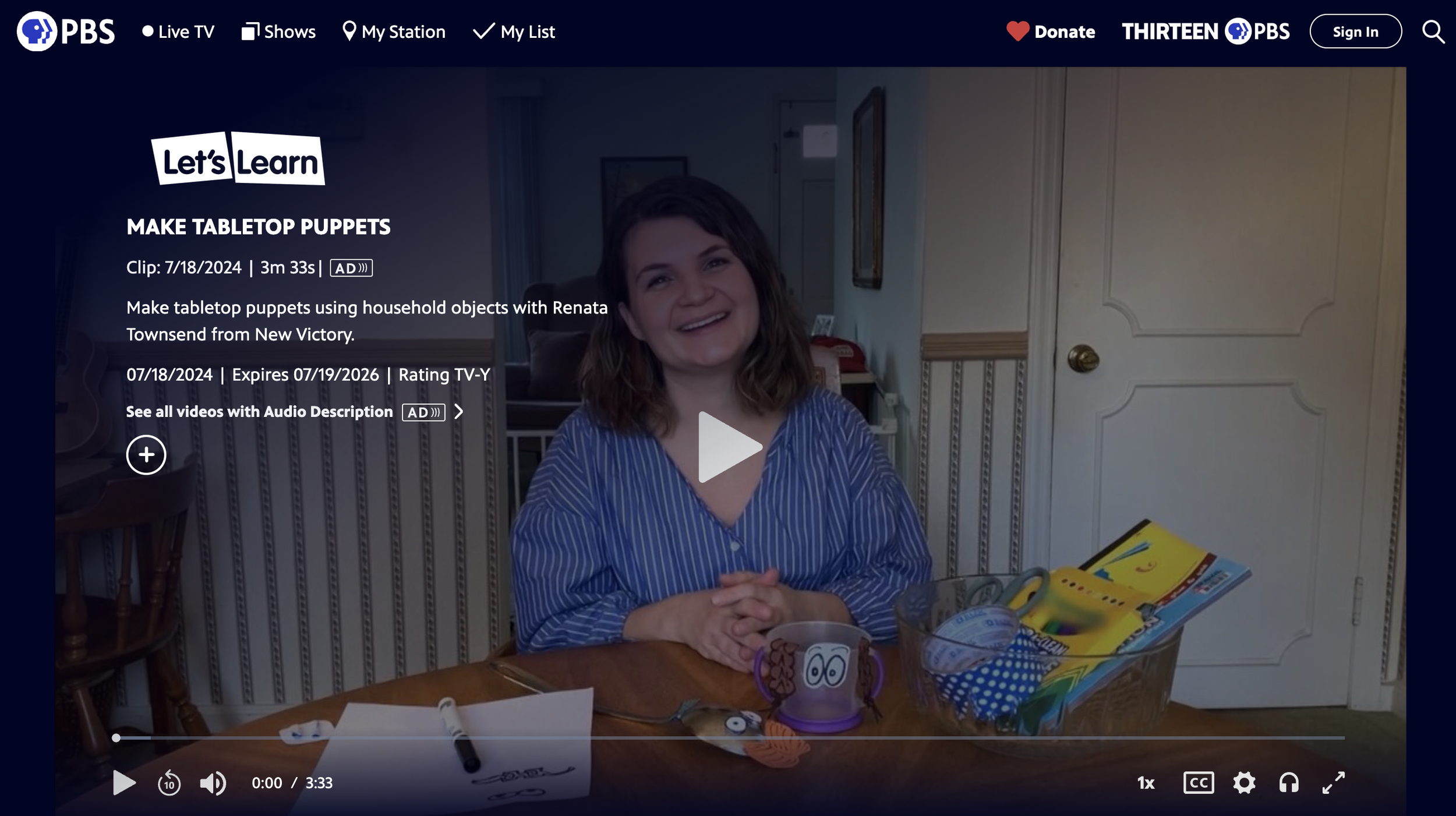The width and height of the screenshot is (1456, 816).
Task: Click the Donate heart link
Action: click(x=1051, y=31)
